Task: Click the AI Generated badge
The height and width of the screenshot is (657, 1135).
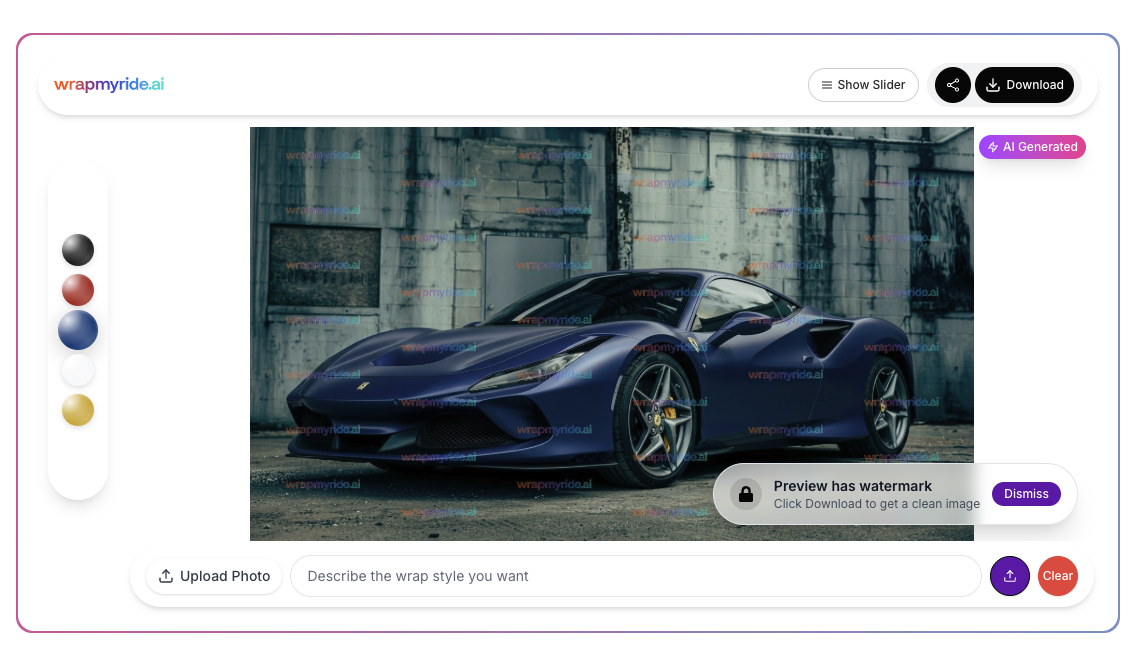Action: (1032, 147)
